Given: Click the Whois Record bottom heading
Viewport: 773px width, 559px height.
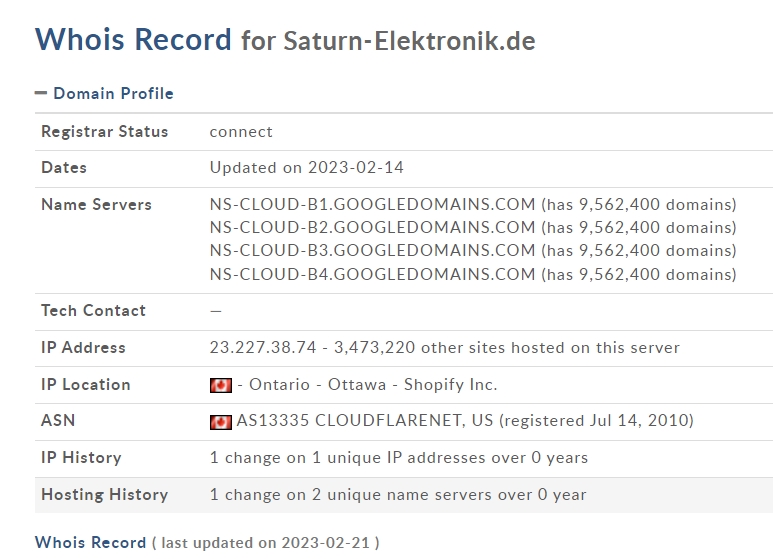Looking at the screenshot, I should pos(91,542).
